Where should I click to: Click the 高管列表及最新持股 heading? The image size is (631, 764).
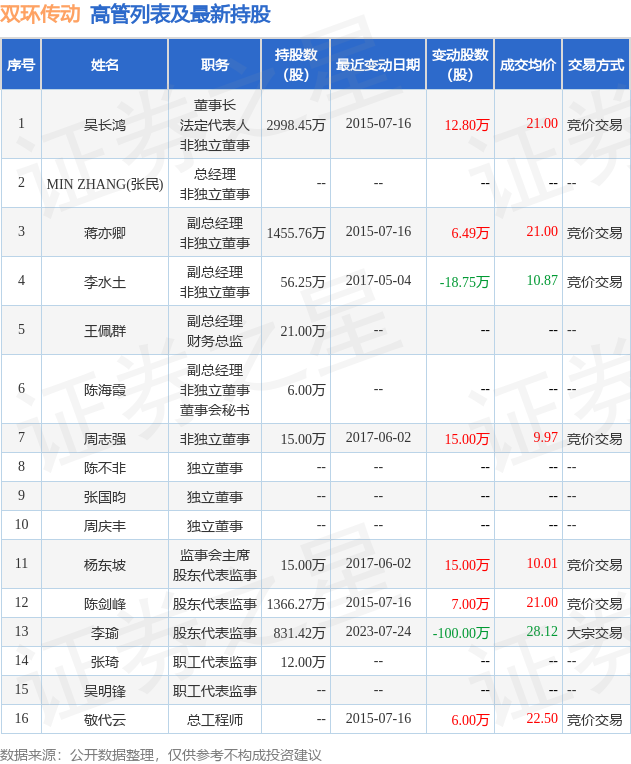point(180,14)
